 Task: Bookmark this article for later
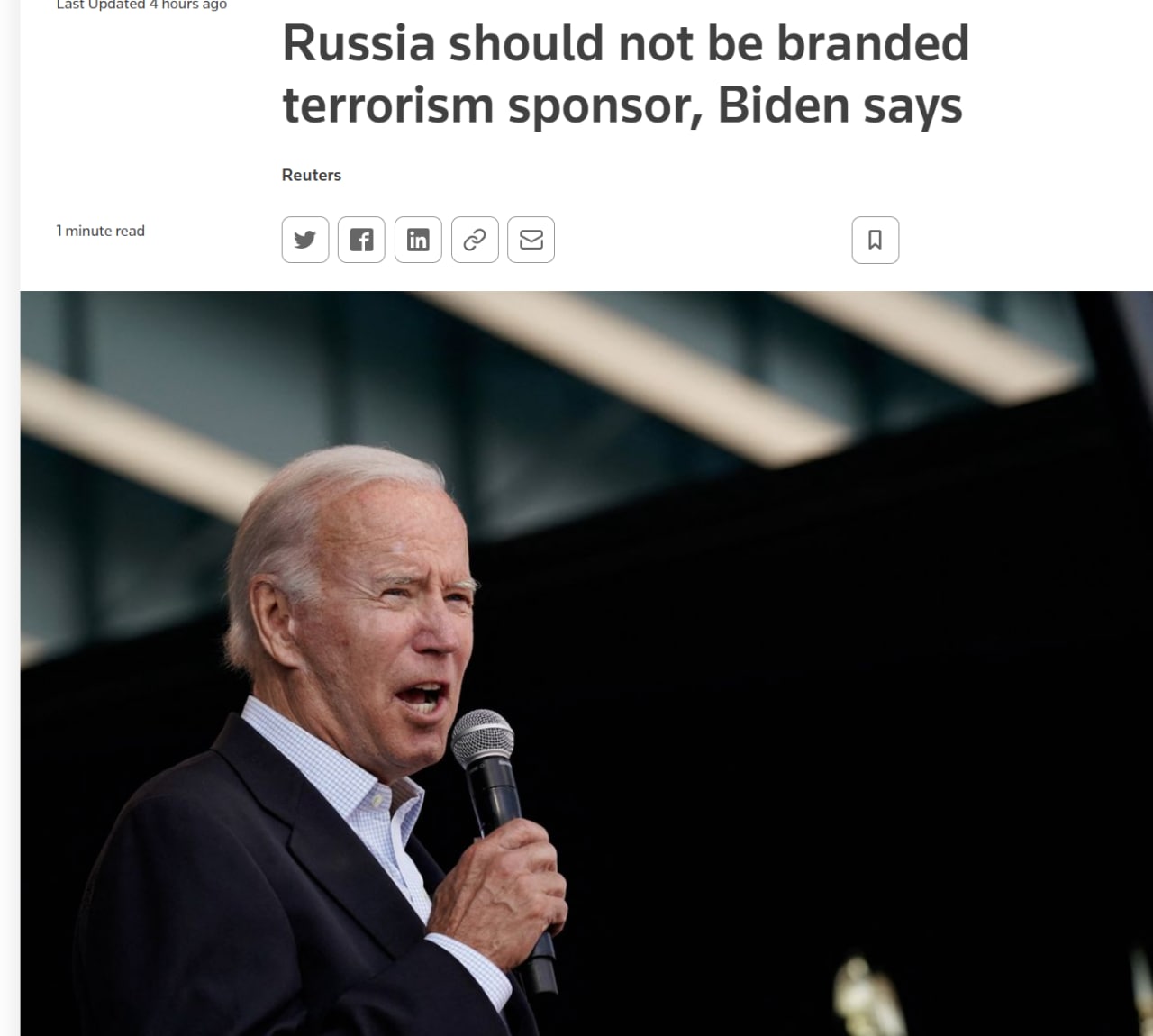tap(876, 240)
